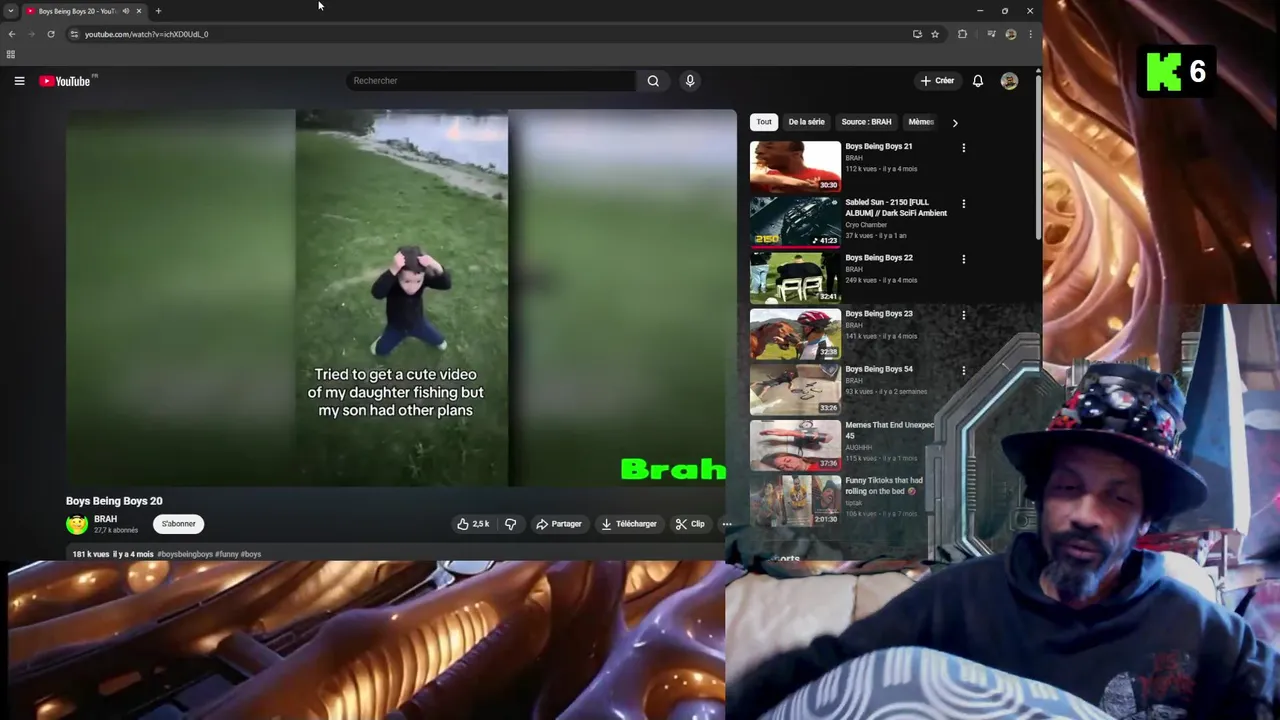
Task: View site information icon in address bar
Action: pyautogui.click(x=73, y=34)
